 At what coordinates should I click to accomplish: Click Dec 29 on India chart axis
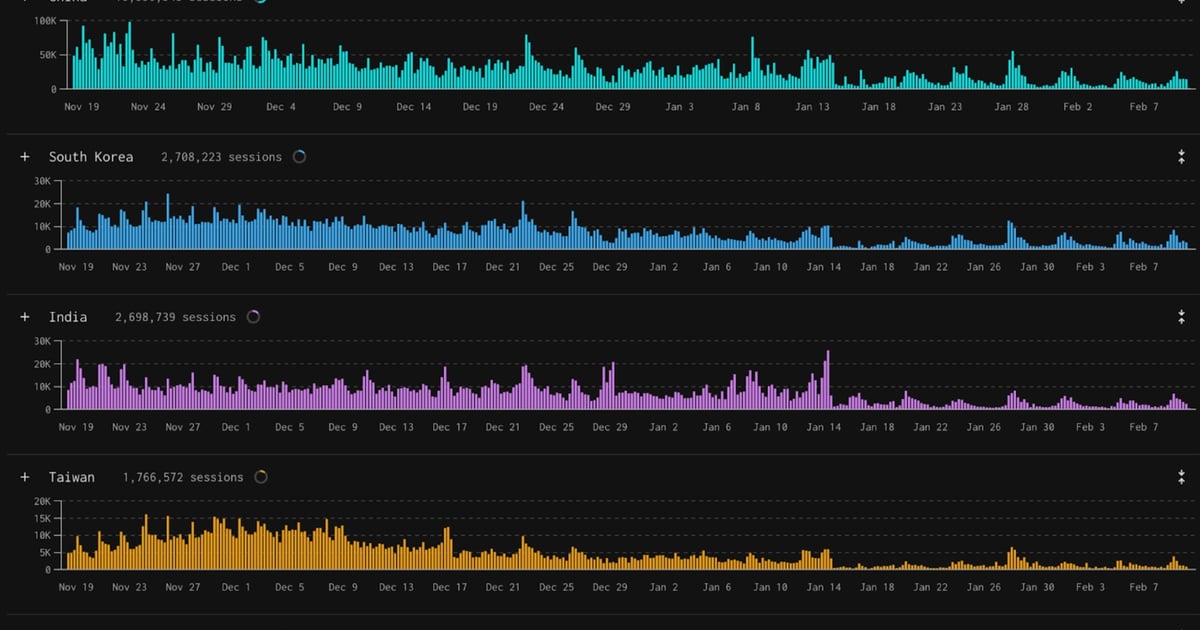click(610, 427)
